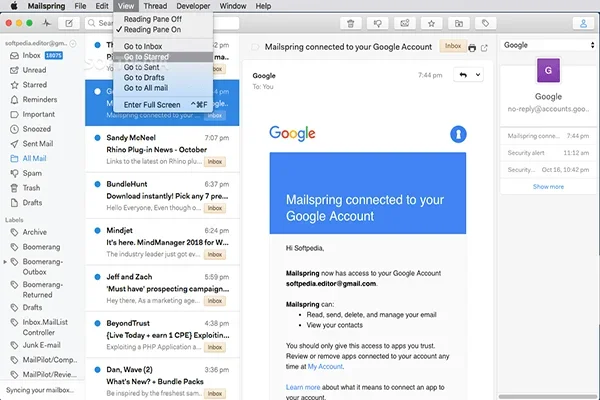Screen dimensions: 600x400
Task: Click the reply arrow icon
Action: click(x=463, y=75)
